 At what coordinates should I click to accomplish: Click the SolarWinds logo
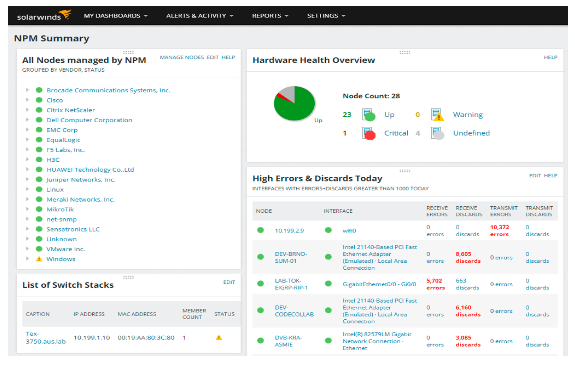coord(44,15)
